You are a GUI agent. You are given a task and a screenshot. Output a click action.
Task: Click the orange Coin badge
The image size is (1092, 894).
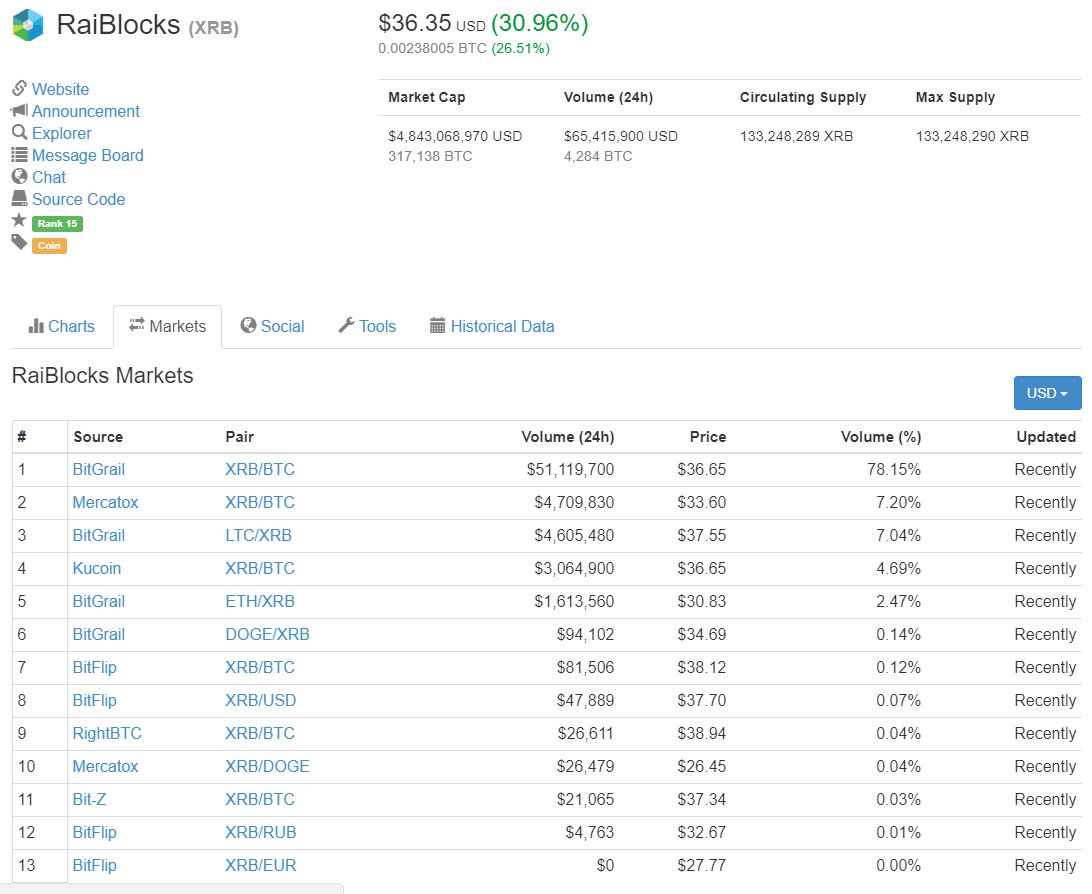tap(49, 246)
